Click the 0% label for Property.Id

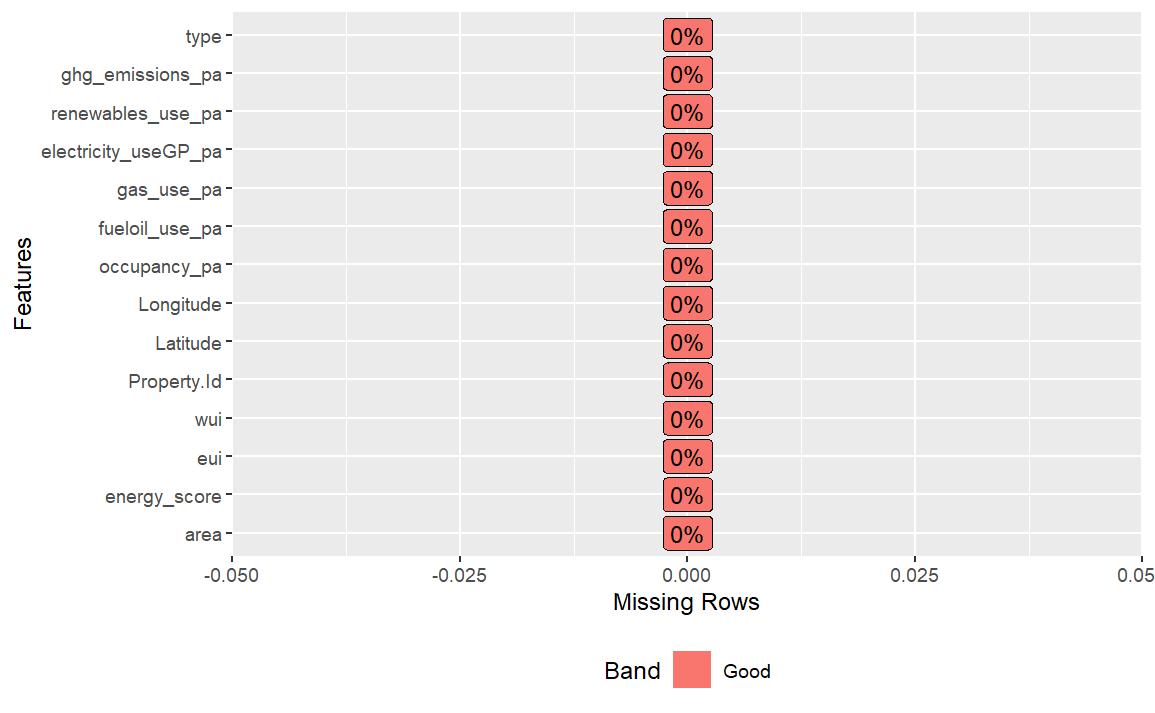(687, 381)
